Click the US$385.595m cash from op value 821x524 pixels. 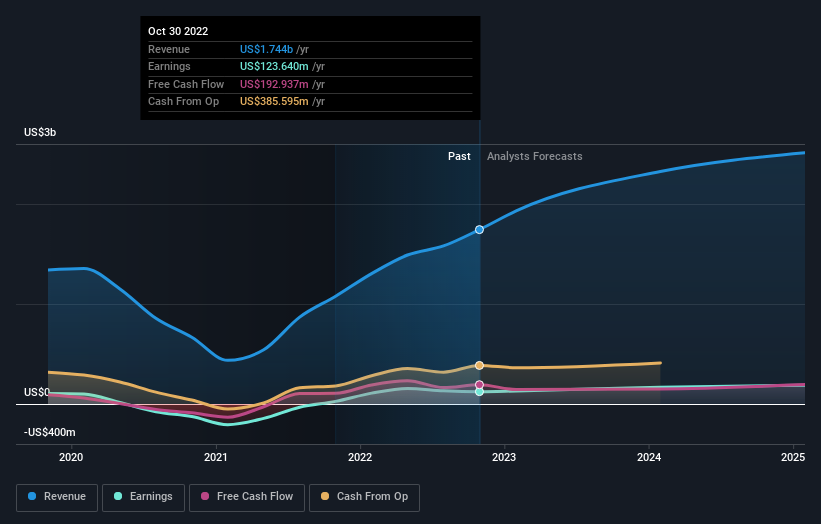coord(274,102)
